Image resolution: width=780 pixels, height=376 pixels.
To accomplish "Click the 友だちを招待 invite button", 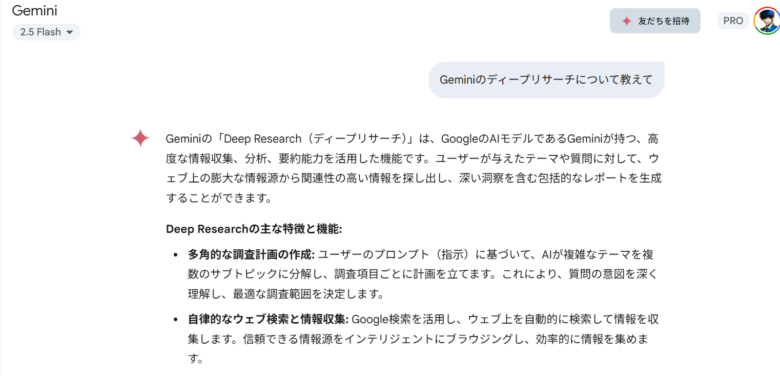I will point(655,21).
